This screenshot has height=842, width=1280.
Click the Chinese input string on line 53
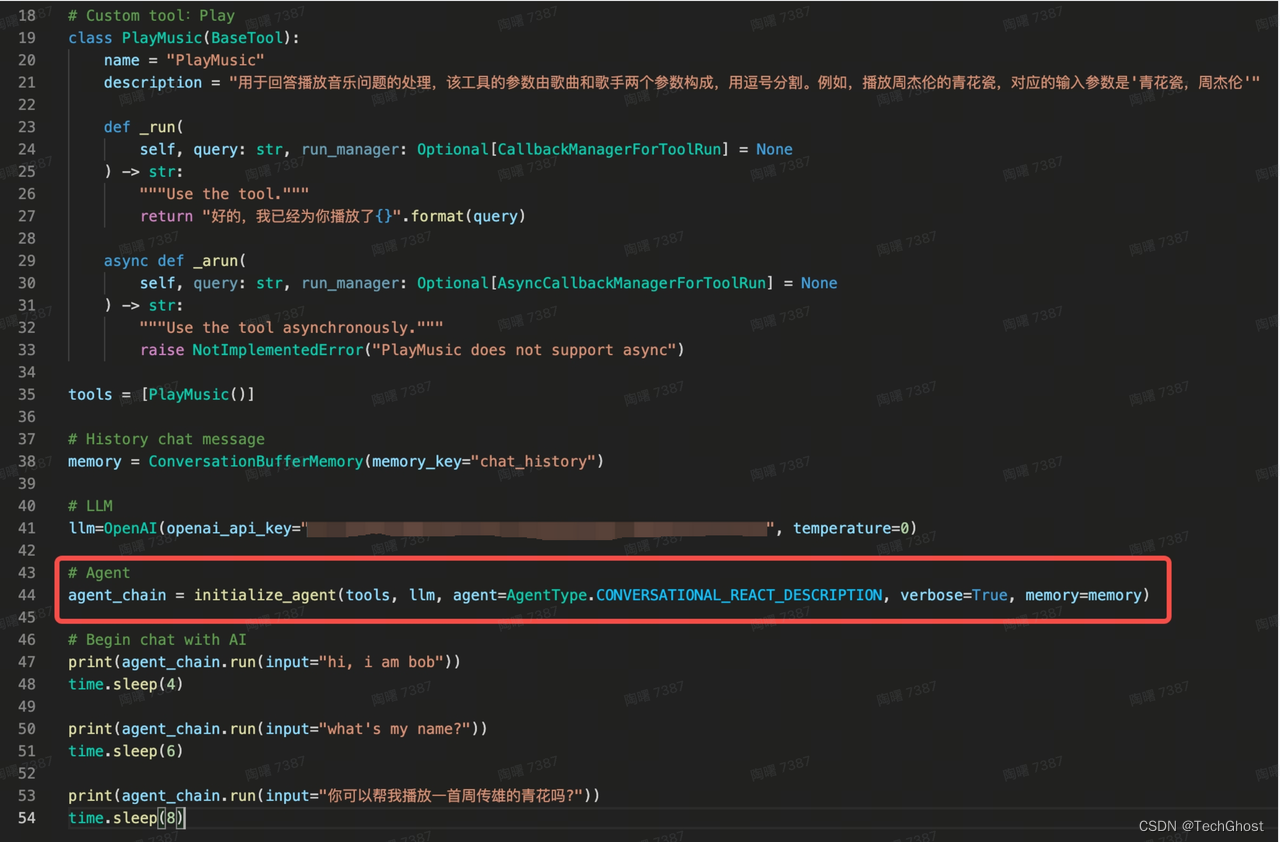450,795
